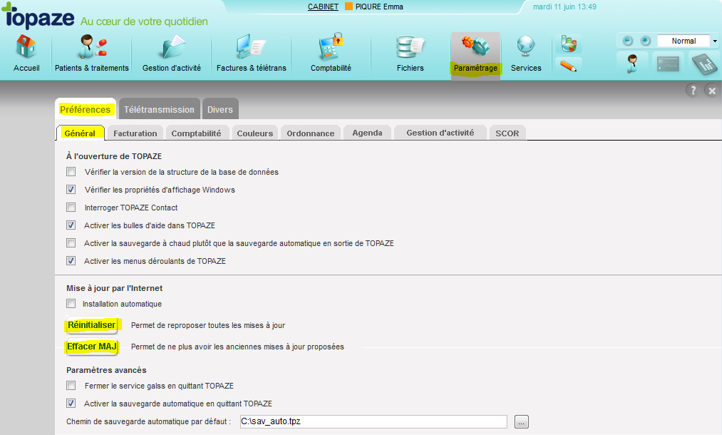Open Paramétrage module
This screenshot has width=722, height=435.
pyautogui.click(x=476, y=54)
